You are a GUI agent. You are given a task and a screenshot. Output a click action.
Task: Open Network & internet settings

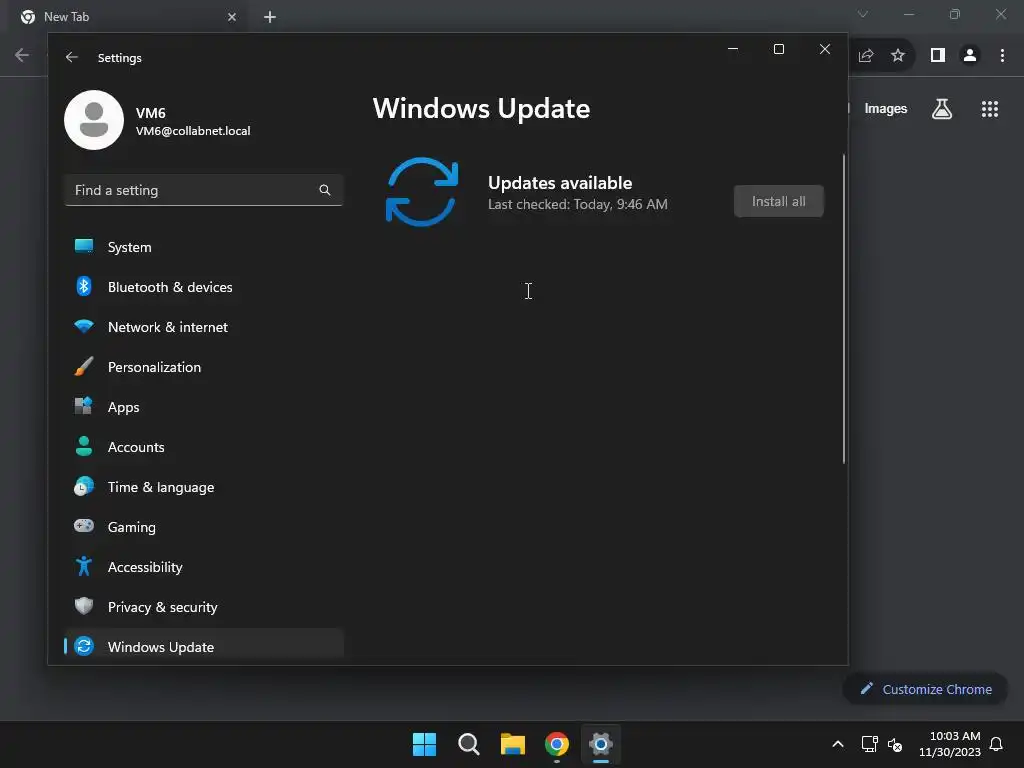[204, 327]
